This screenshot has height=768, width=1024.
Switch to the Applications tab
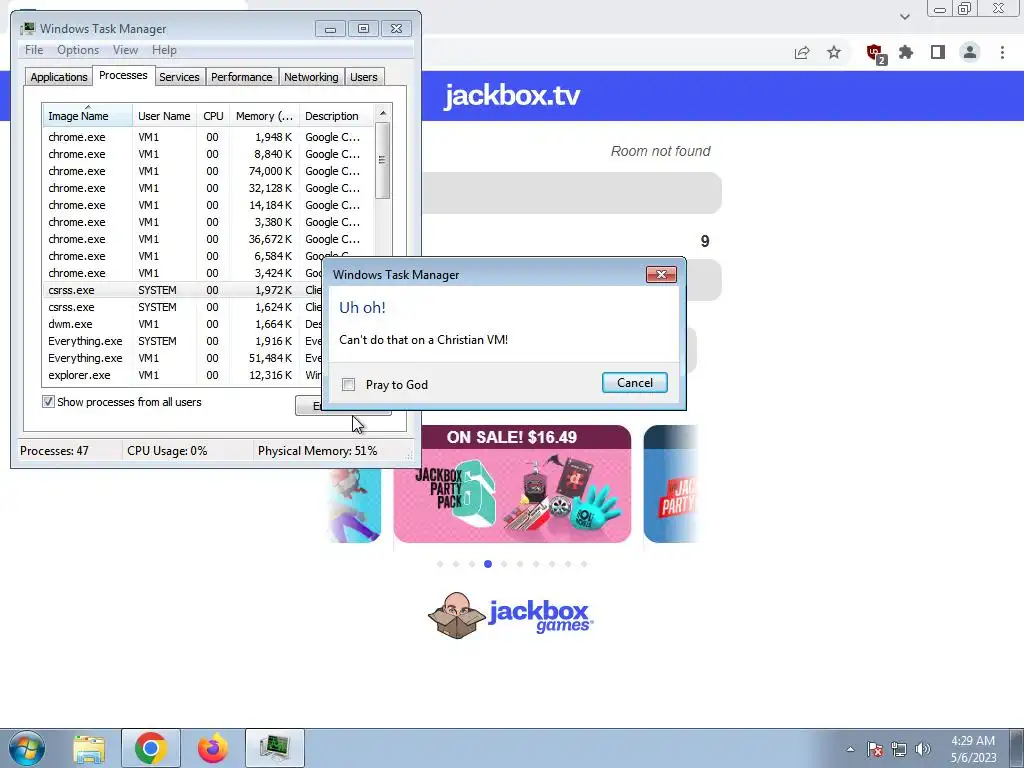click(x=59, y=77)
